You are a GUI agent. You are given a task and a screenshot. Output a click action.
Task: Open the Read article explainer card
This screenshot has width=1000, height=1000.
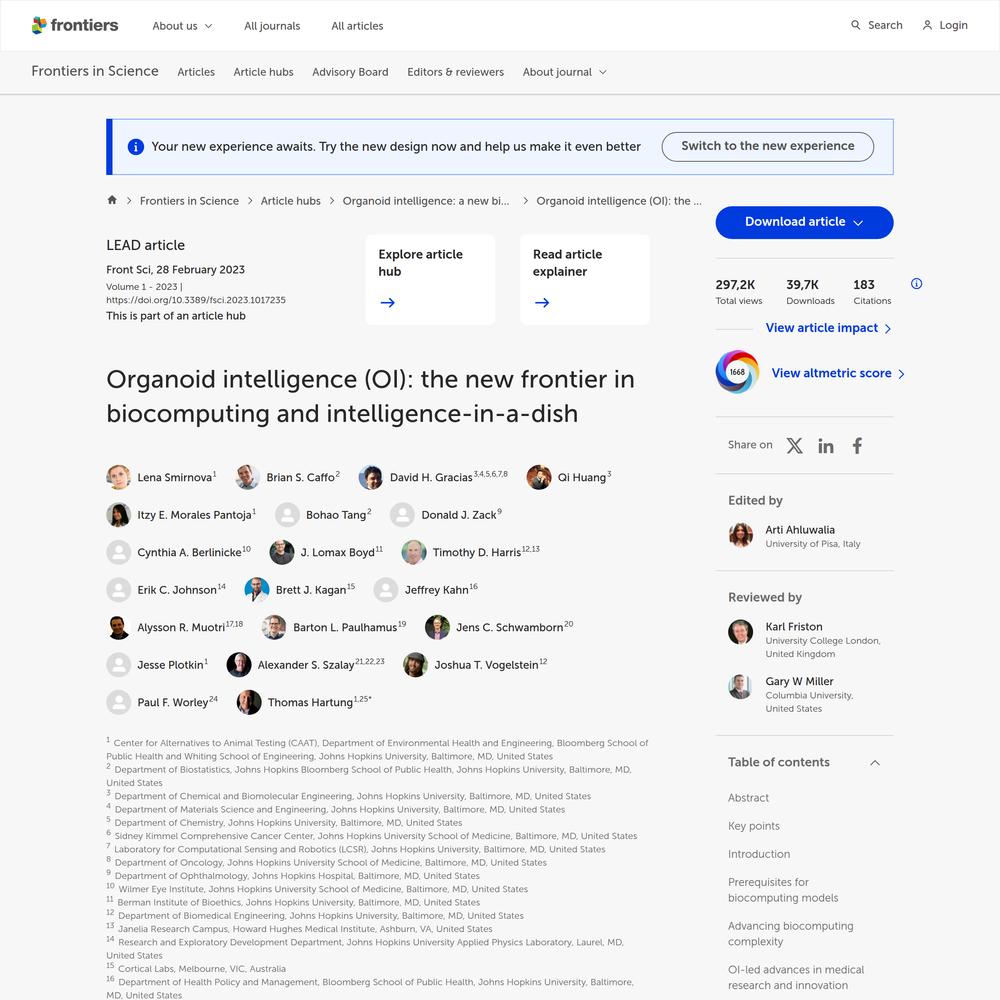[x=584, y=279]
